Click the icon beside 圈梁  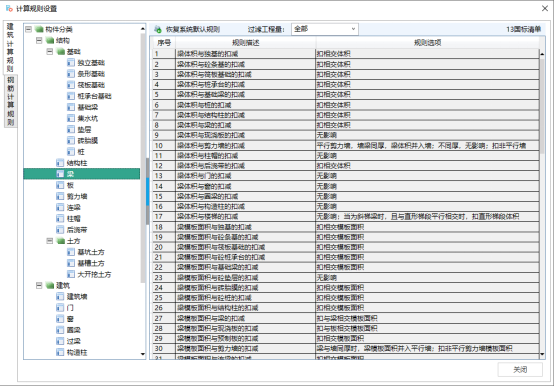pos(60,330)
